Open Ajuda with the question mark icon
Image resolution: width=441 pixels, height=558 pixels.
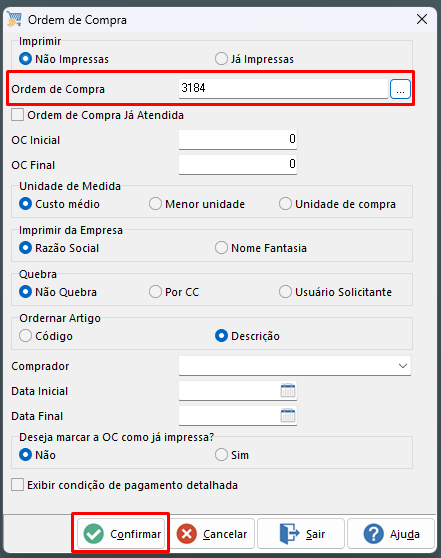(x=391, y=533)
